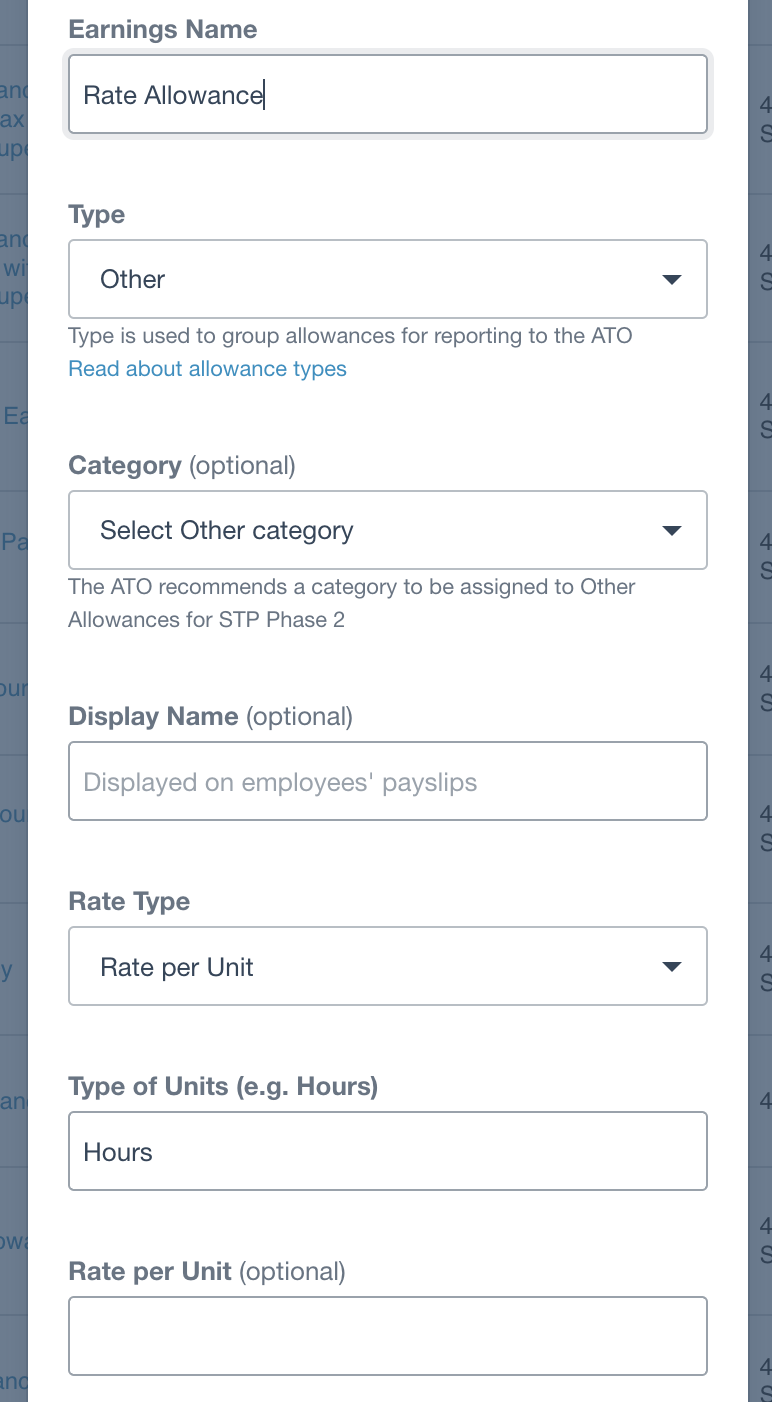Click the dimmed backdrop left of the form

(x=13, y=700)
